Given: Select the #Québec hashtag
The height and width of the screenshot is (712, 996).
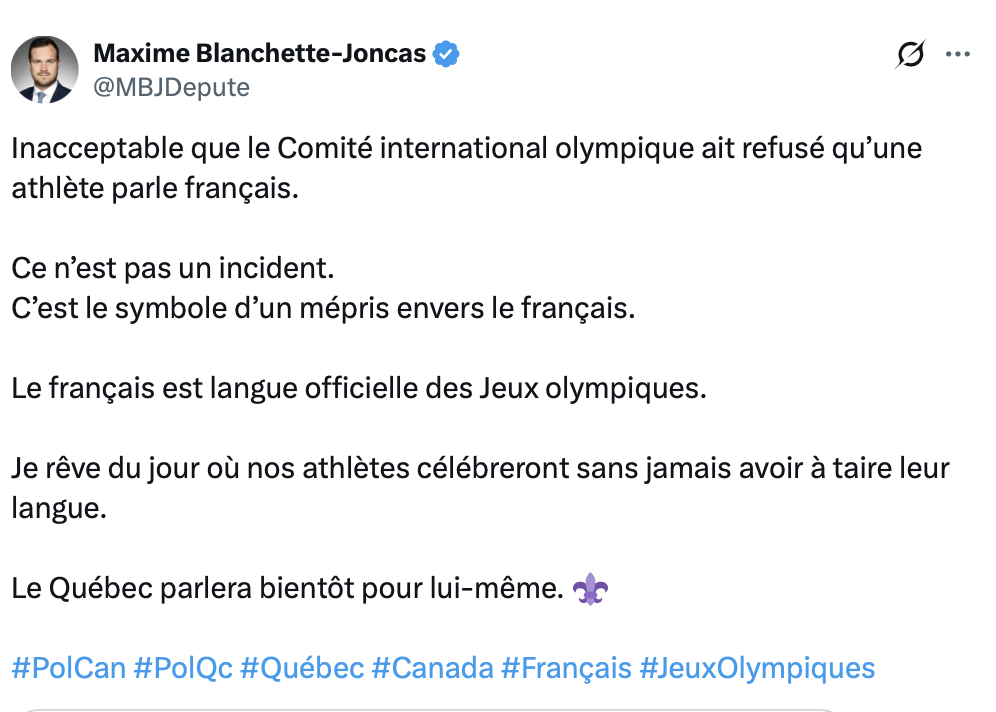Looking at the screenshot, I should pos(302,667).
